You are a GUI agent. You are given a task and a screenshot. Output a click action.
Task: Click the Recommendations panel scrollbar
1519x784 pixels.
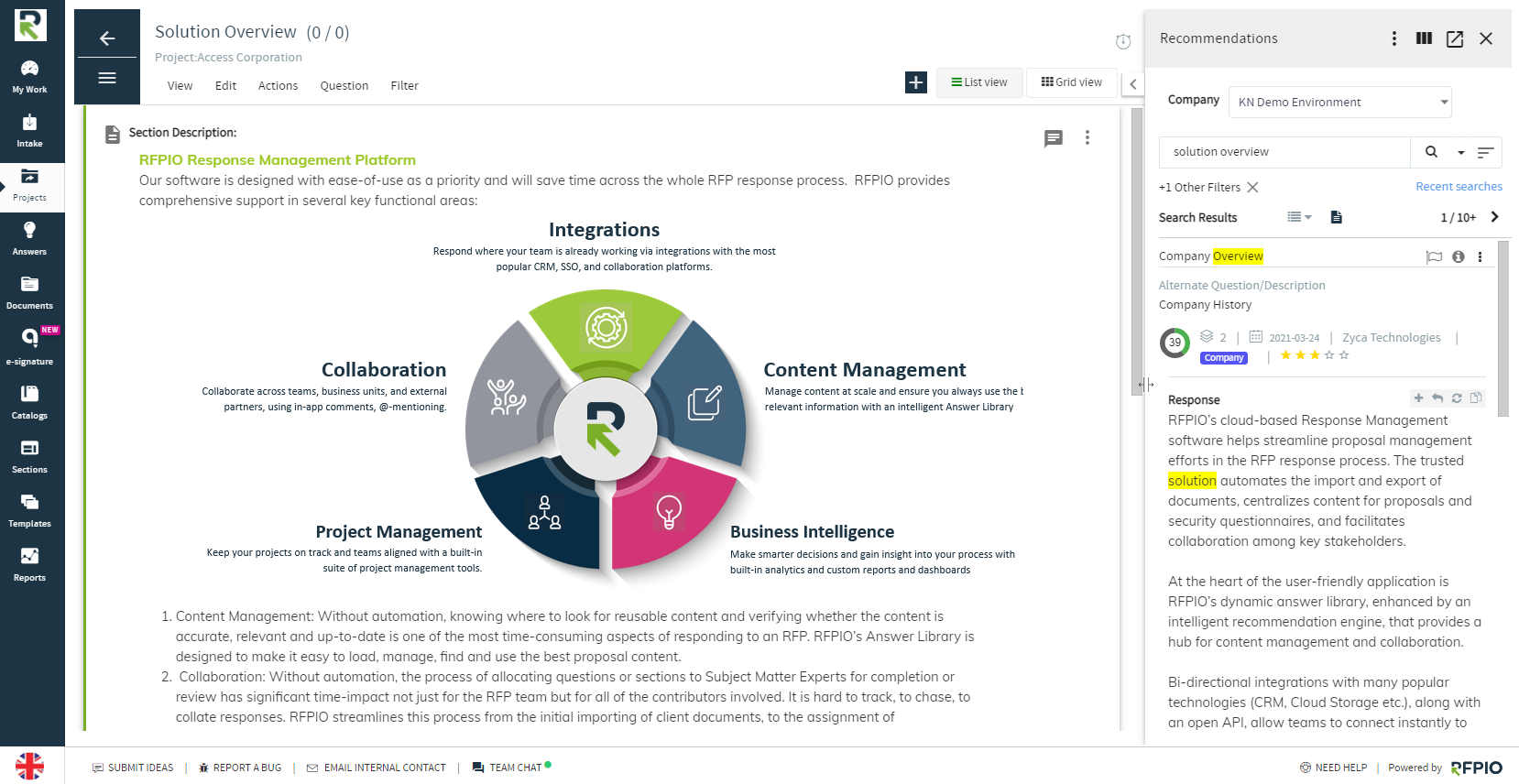pos(1503,329)
